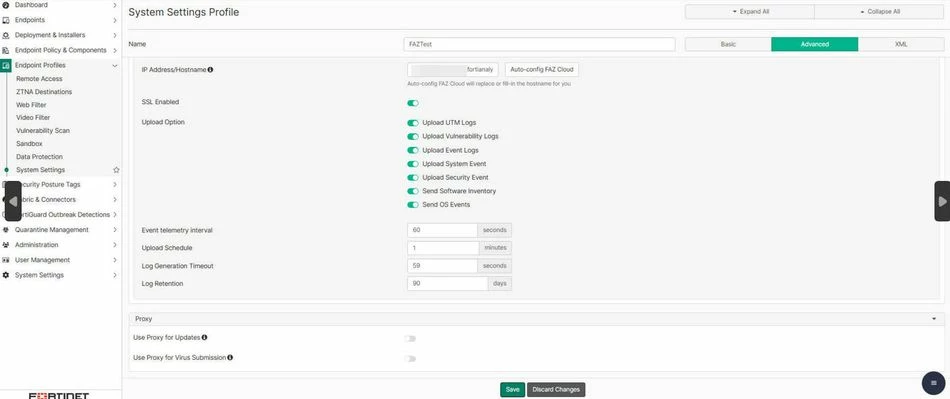This screenshot has height=399, width=950.
Task: Open the round menu button at bottom right
Action: 933,383
